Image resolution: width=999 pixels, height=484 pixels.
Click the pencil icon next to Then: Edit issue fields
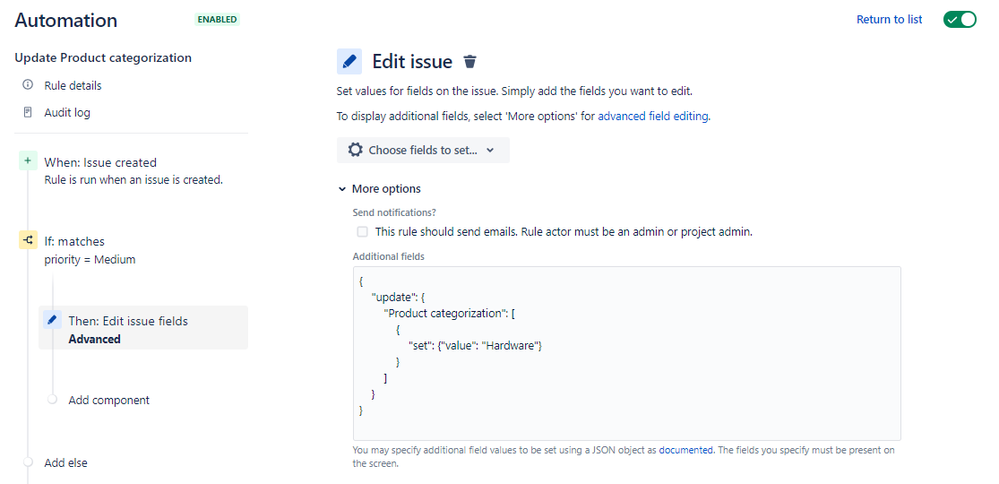pos(52,320)
